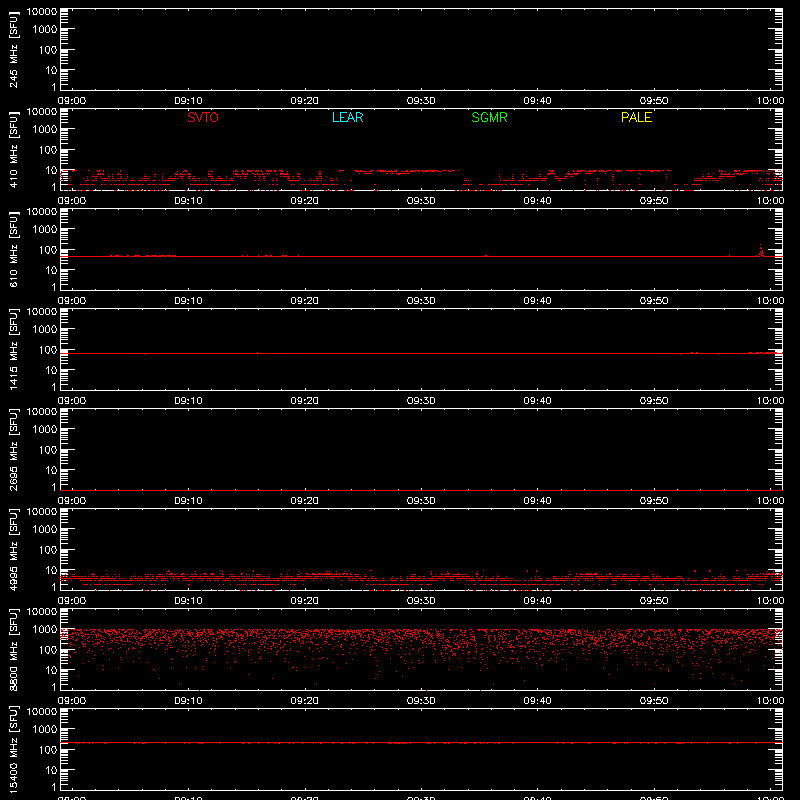Viewport: 800px width, 800px height.
Task: Click 10:00 time label under 8800 MHz panel
Action: point(770,701)
